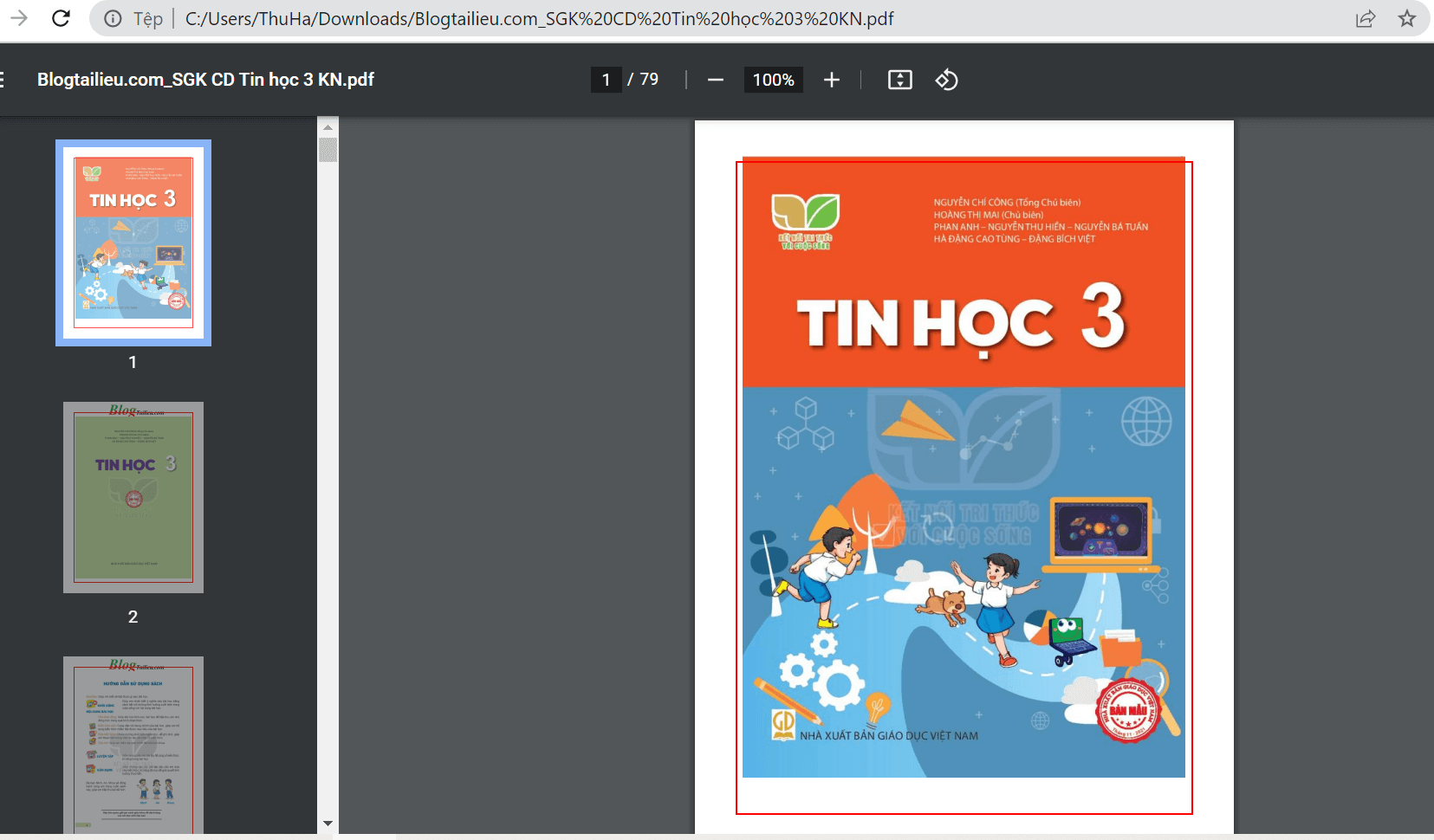Open the site information icon beside Tệp
1434x840 pixels.
tap(114, 19)
